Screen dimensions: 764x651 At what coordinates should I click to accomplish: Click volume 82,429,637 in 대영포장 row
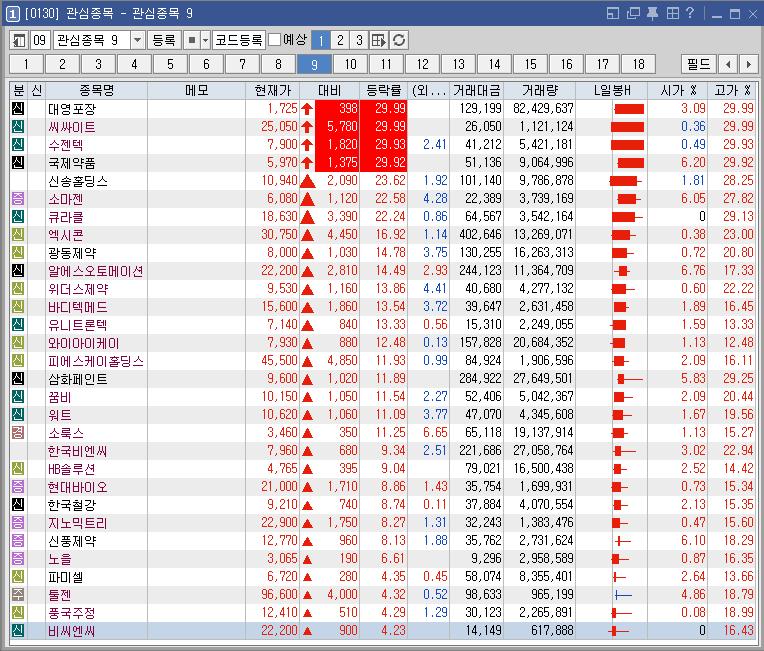pos(543,108)
